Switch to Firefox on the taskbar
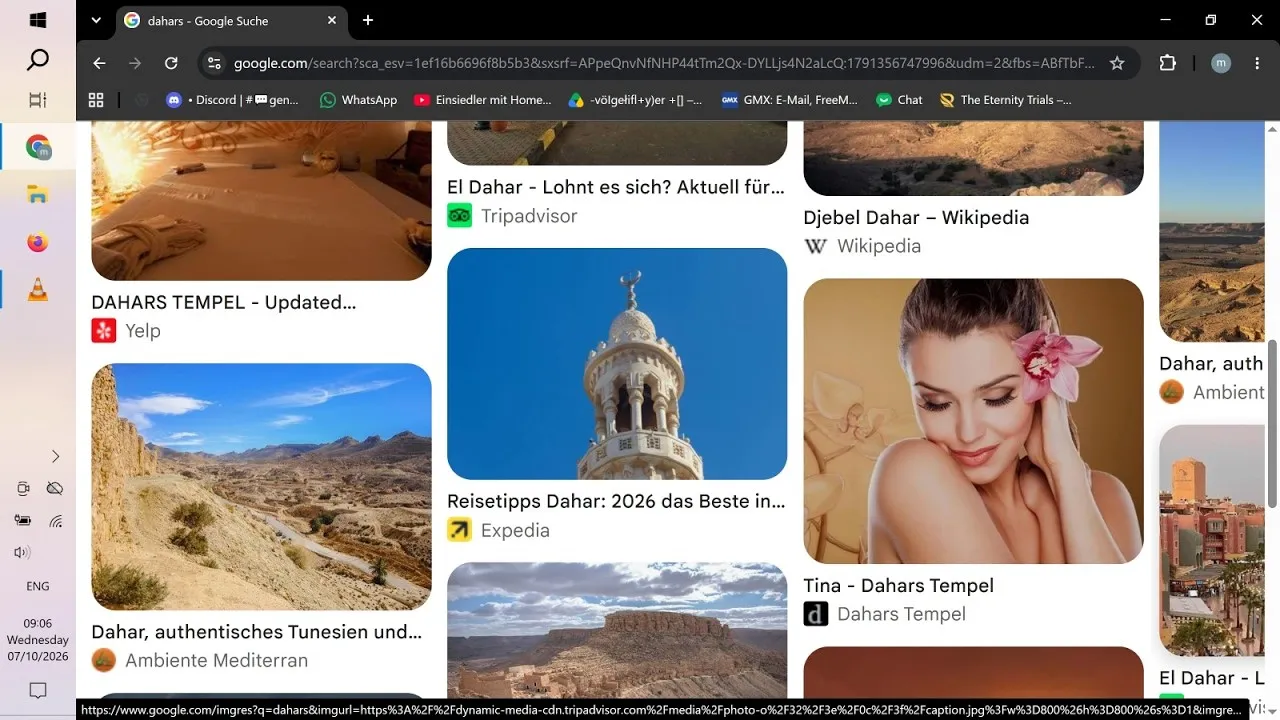This screenshot has width=1280, height=720. click(x=38, y=243)
